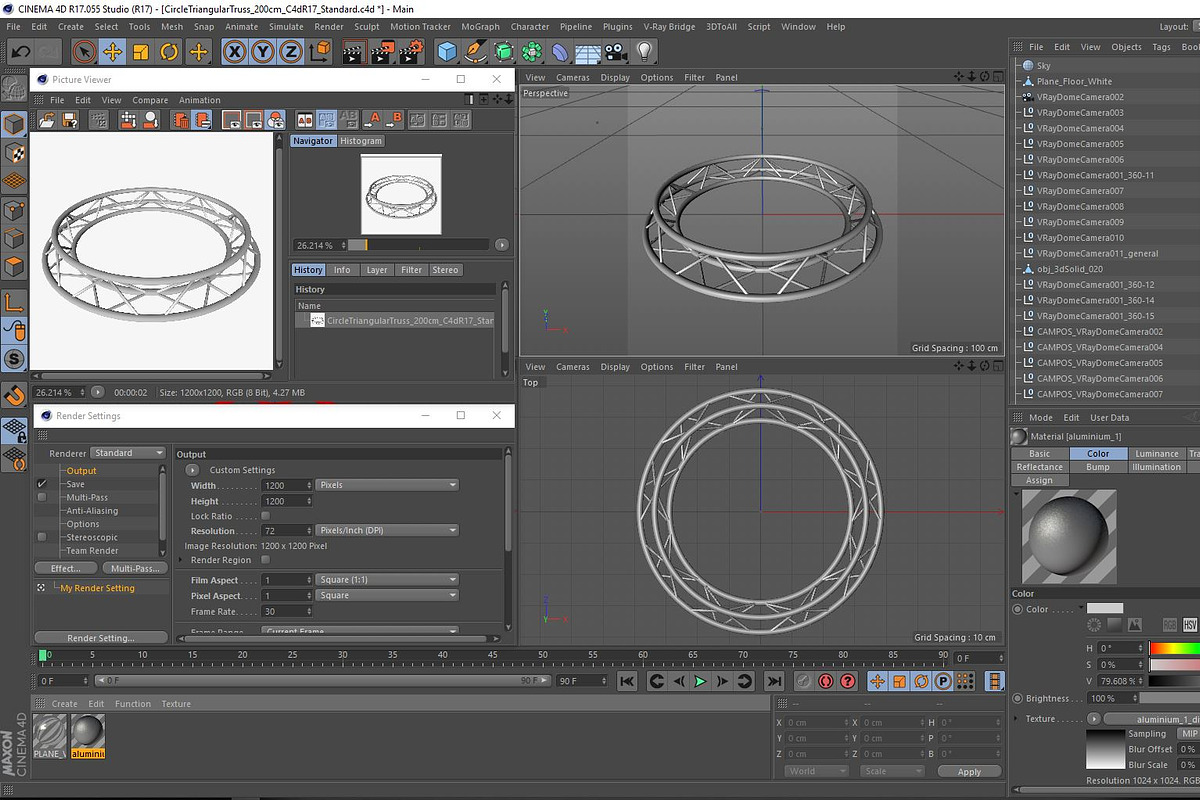Switch to the Histogram tab
The image size is (1200, 800).
point(361,141)
